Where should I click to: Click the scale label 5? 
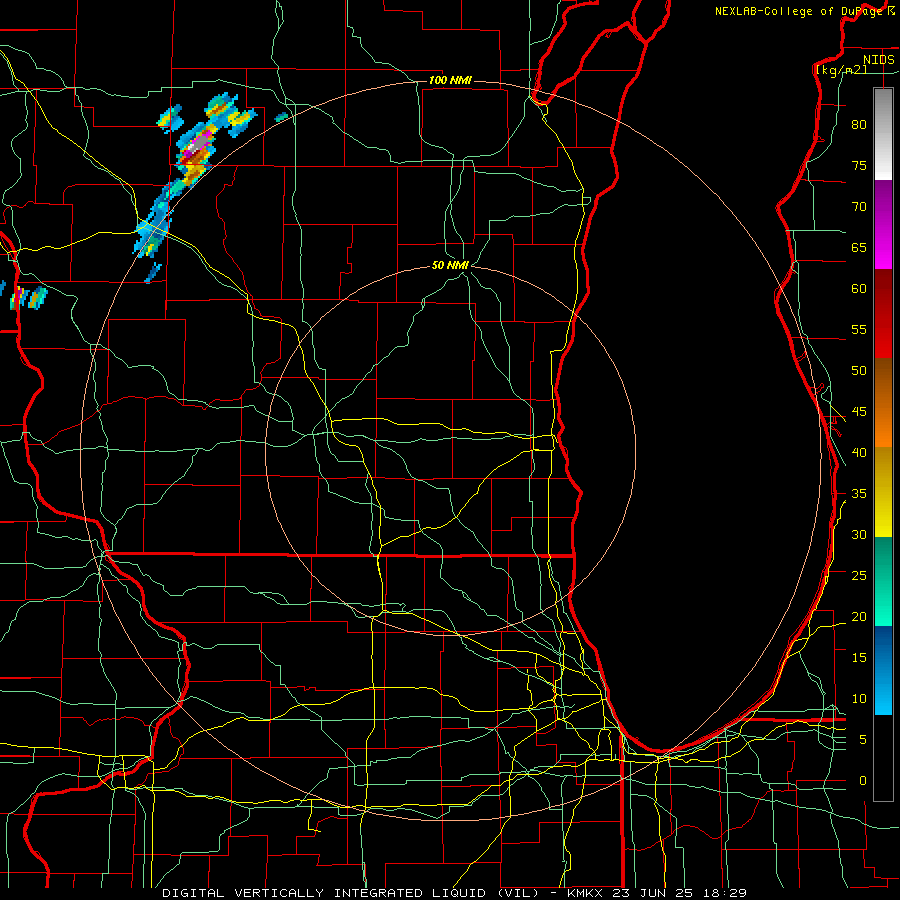click(863, 739)
